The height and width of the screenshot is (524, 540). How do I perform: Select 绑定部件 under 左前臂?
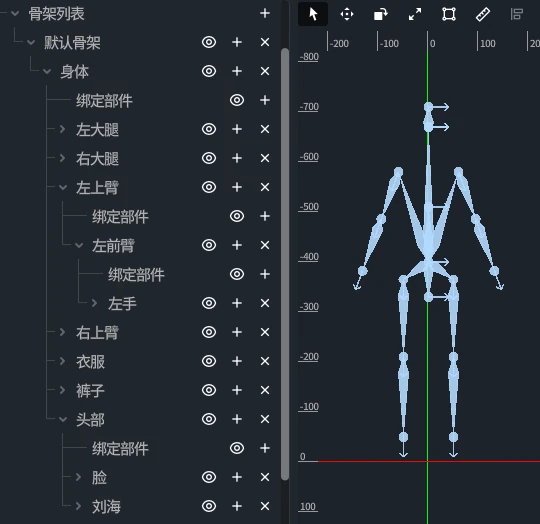[x=136, y=275]
